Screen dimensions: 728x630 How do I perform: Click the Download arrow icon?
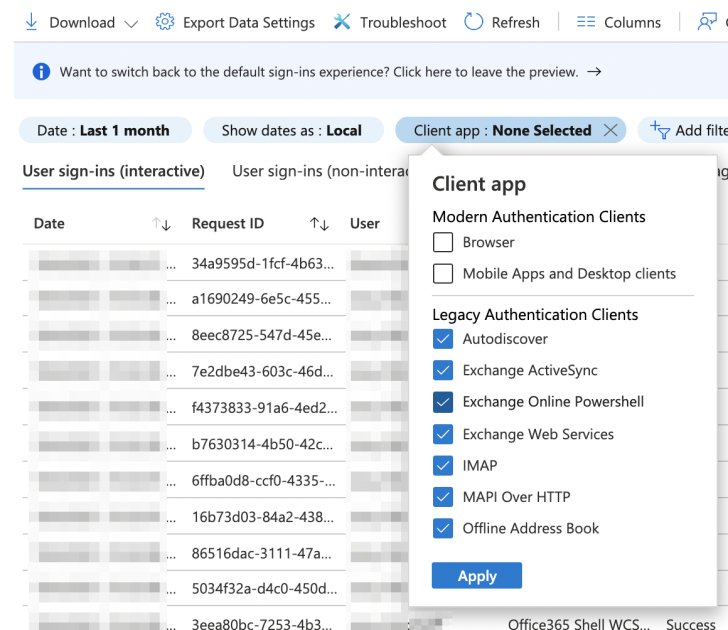point(31,22)
